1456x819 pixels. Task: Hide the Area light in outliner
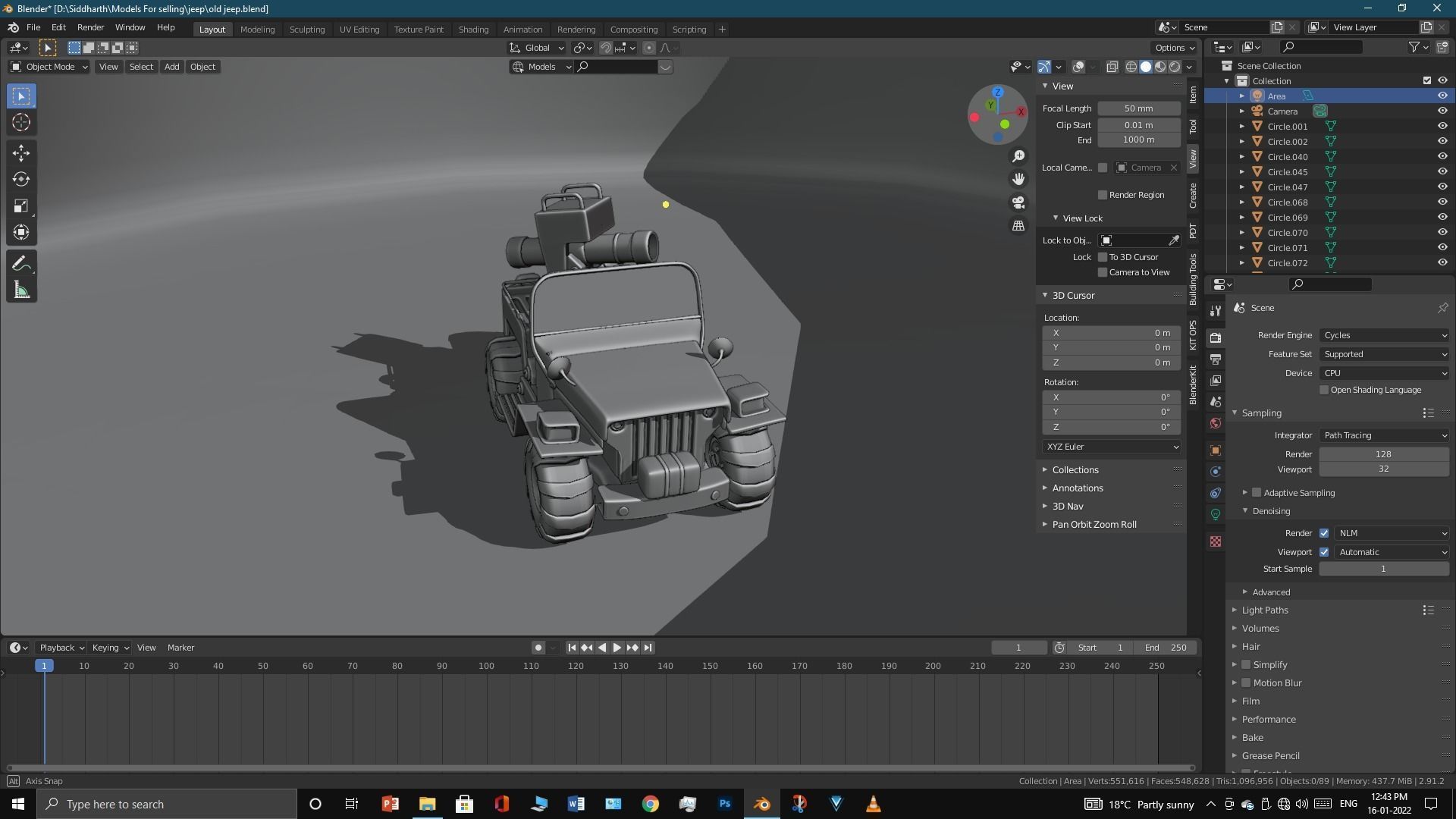point(1442,96)
